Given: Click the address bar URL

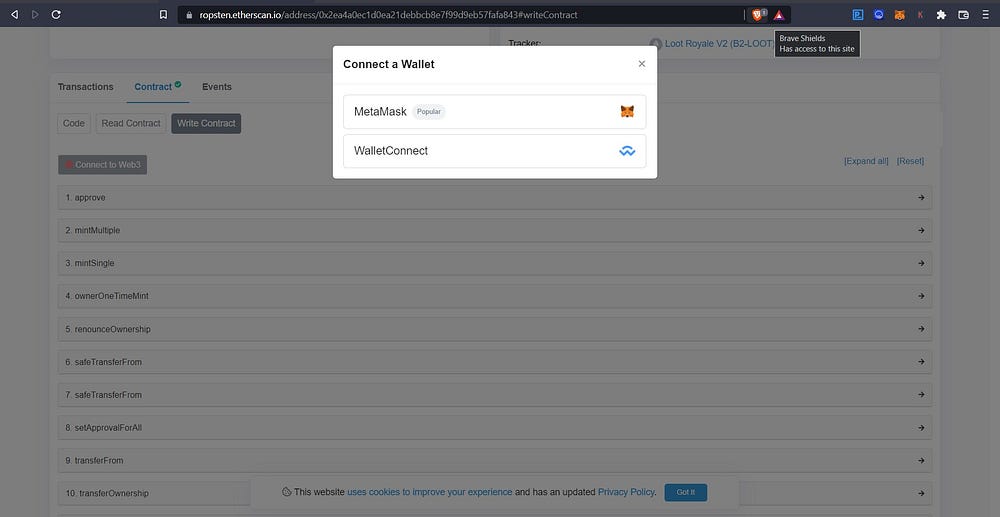Looking at the screenshot, I should click(x=388, y=14).
